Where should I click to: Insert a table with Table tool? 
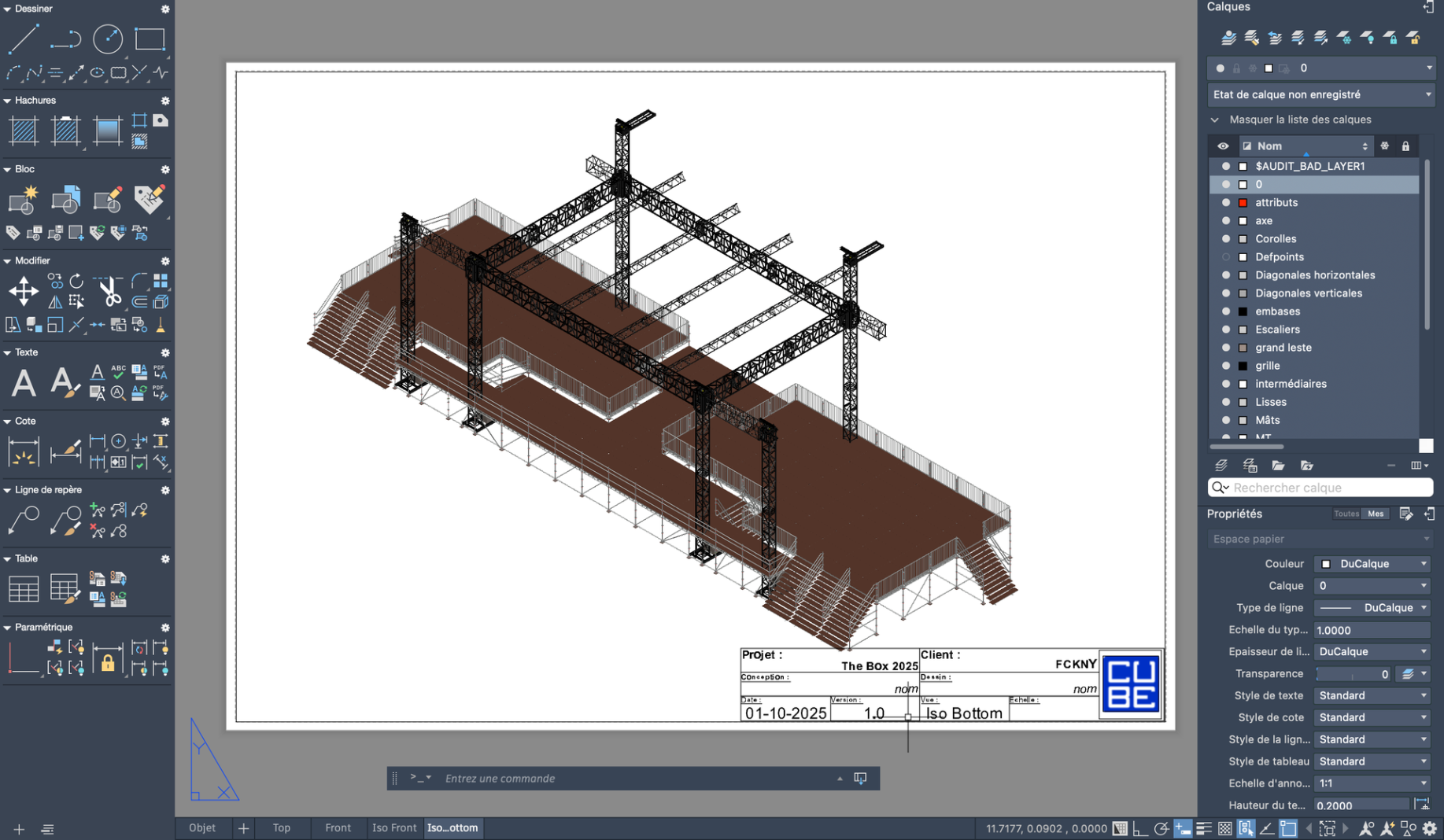tap(24, 589)
